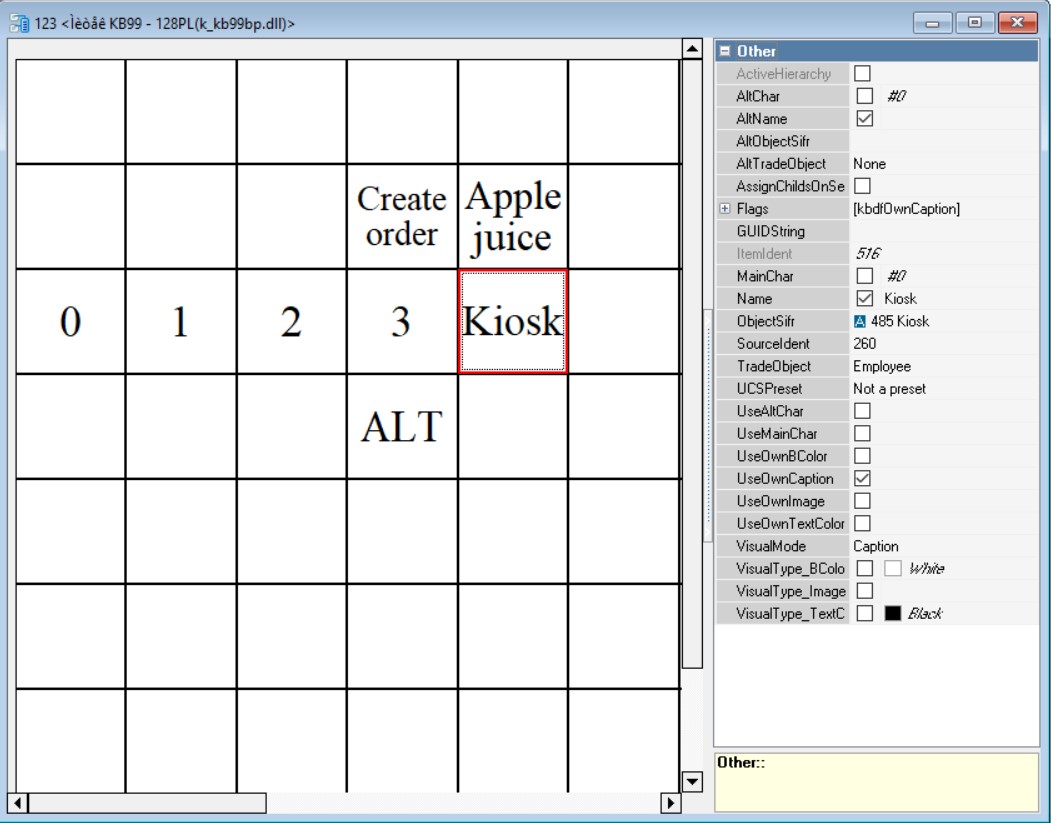Click the horizontal scrollbar right arrow

click(671, 803)
